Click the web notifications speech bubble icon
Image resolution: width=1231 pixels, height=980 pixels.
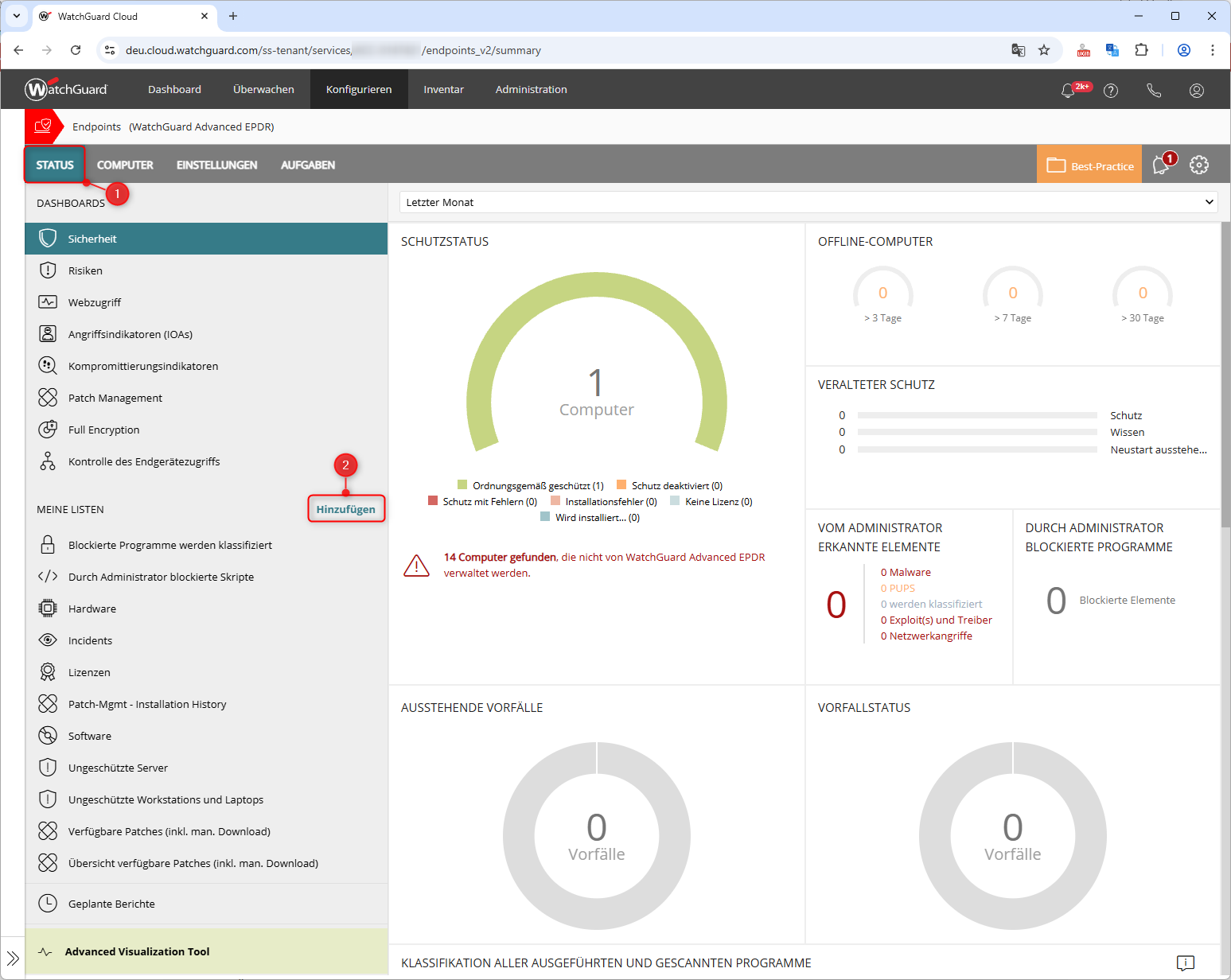pos(1161,165)
